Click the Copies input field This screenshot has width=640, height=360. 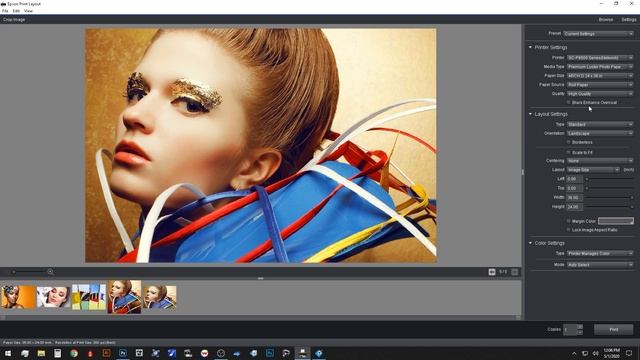(x=570, y=329)
